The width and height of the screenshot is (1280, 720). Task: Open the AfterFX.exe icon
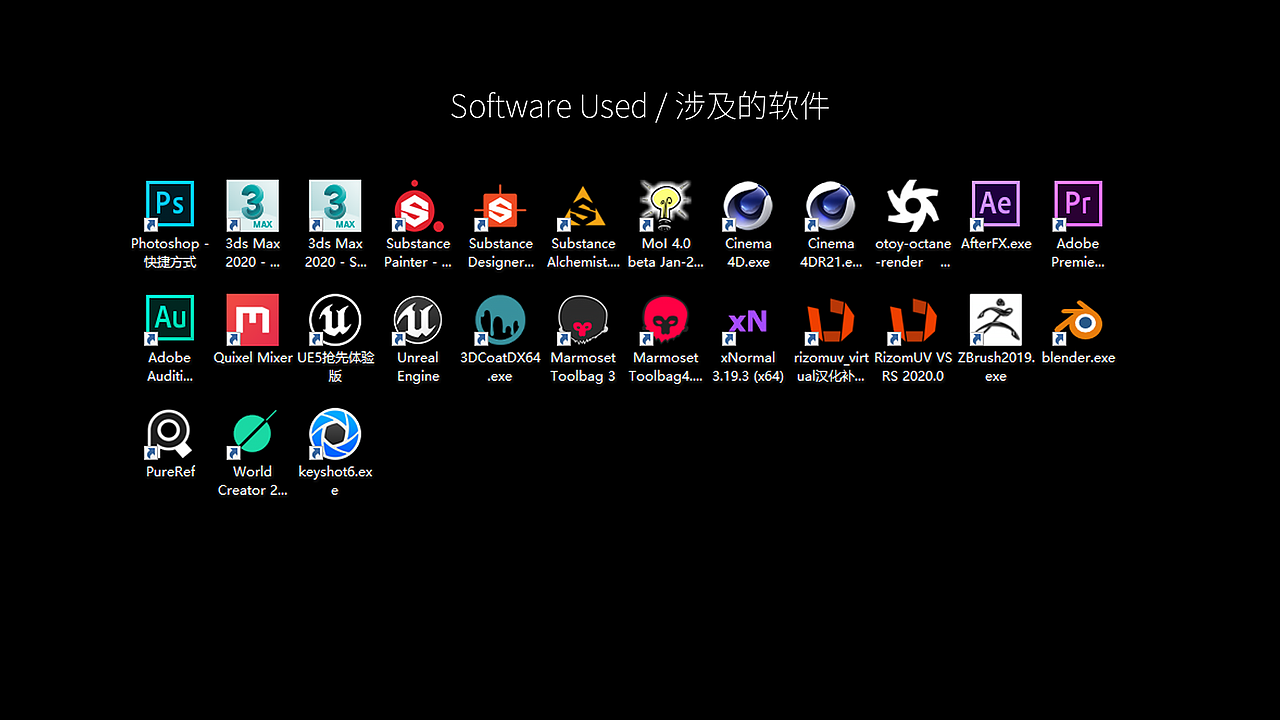[996, 205]
